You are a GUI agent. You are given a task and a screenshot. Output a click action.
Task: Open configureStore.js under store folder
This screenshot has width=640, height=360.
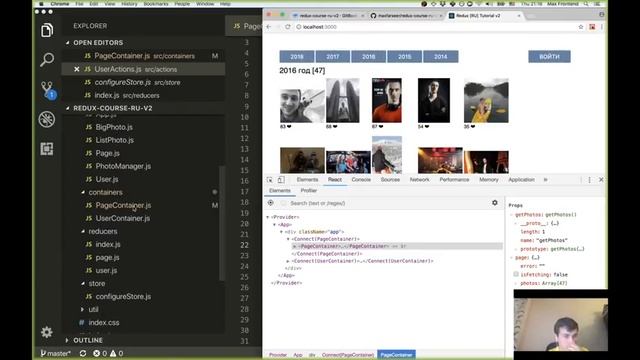(x=123, y=297)
